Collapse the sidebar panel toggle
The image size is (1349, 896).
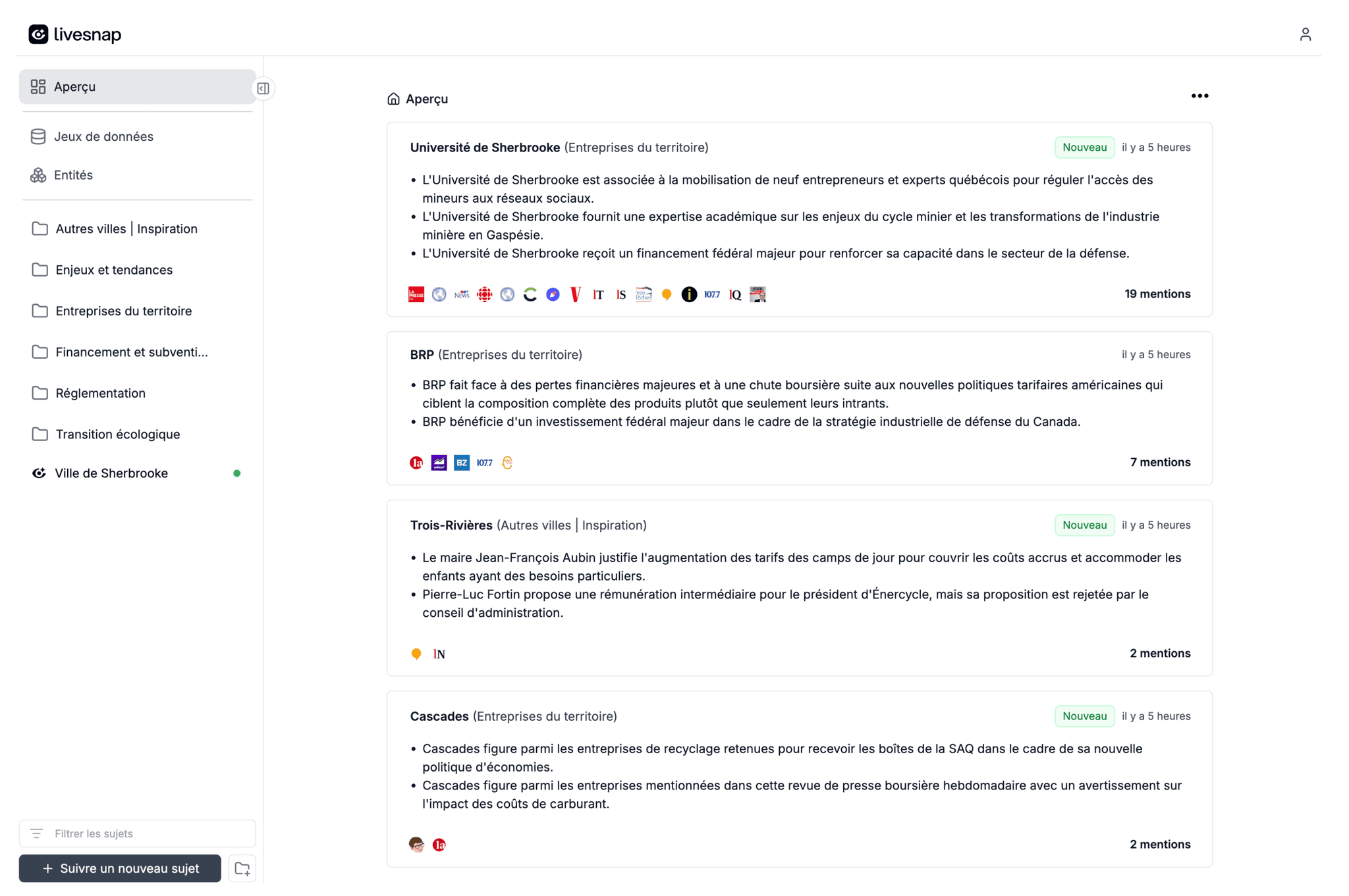pyautogui.click(x=263, y=88)
